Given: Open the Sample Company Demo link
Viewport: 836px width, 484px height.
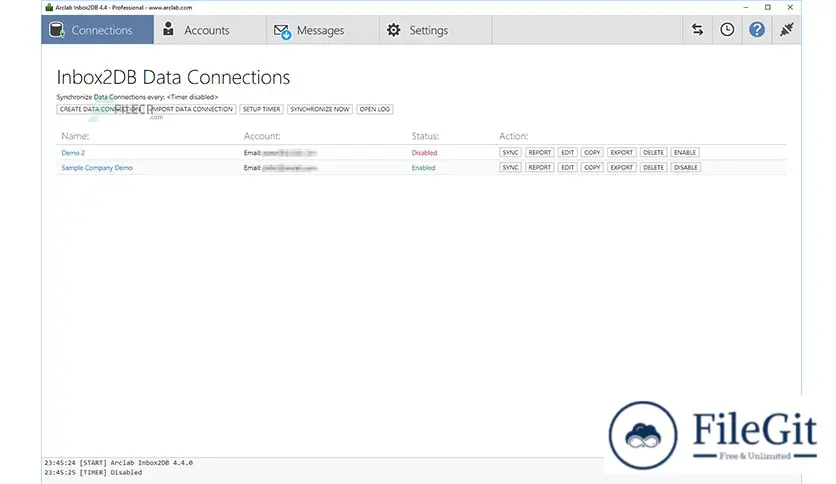Looking at the screenshot, I should click(97, 167).
